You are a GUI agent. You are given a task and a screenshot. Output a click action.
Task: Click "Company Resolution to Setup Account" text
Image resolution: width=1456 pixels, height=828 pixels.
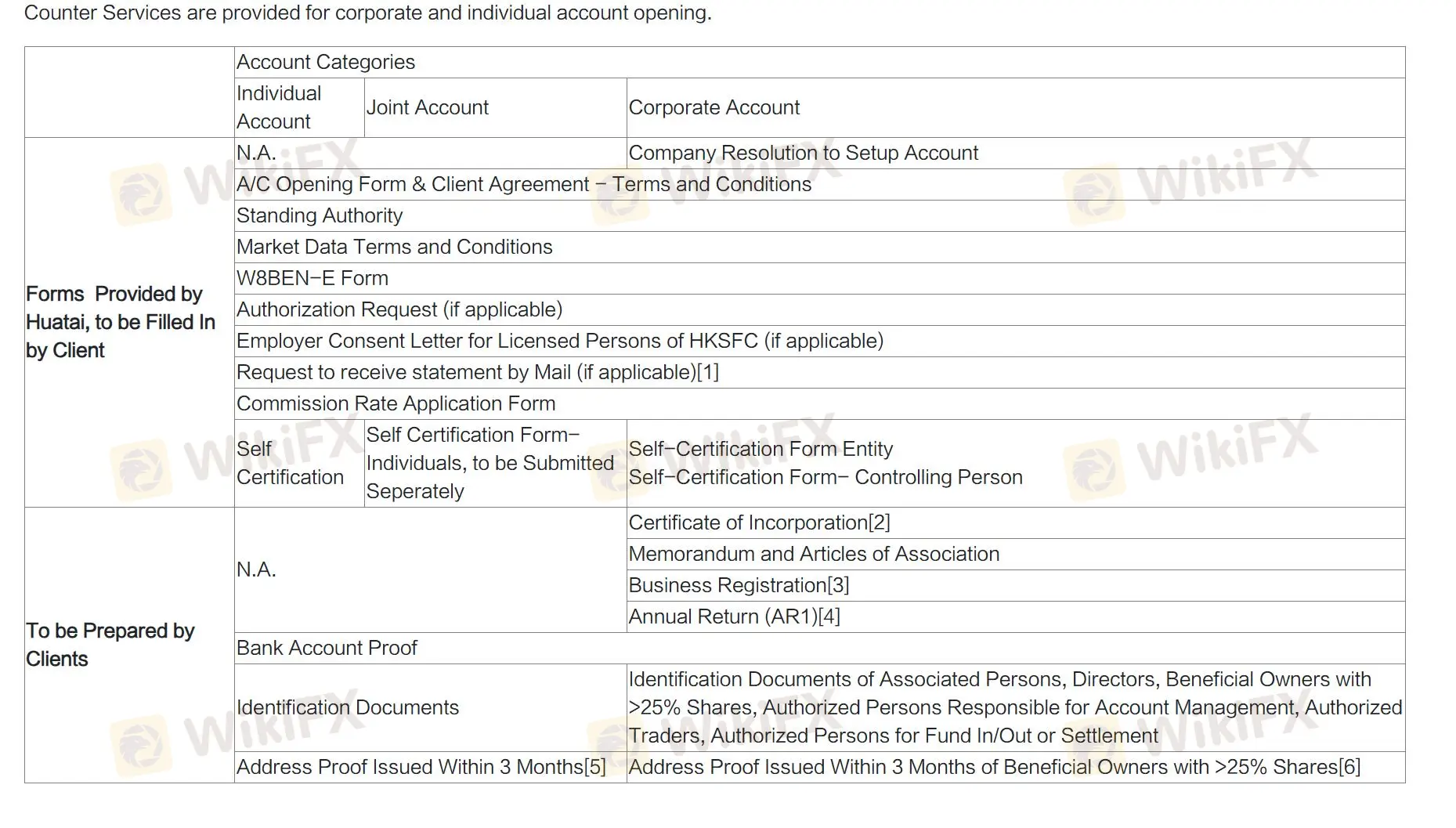pos(804,154)
